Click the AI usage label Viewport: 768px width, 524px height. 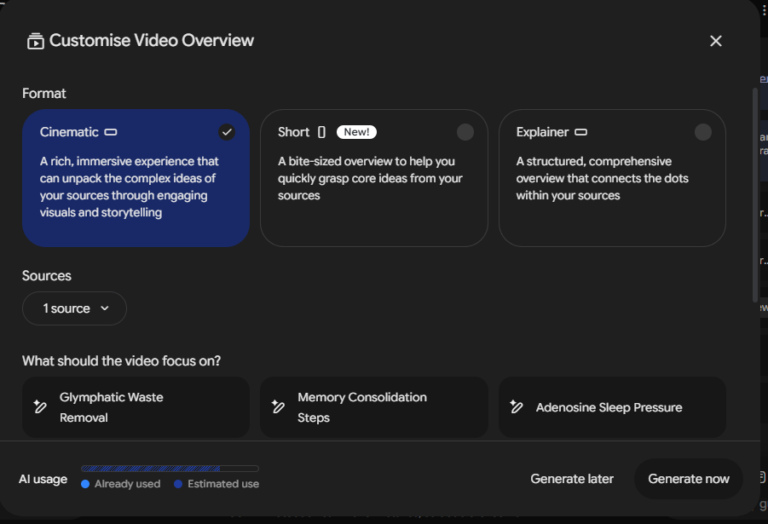tap(43, 479)
